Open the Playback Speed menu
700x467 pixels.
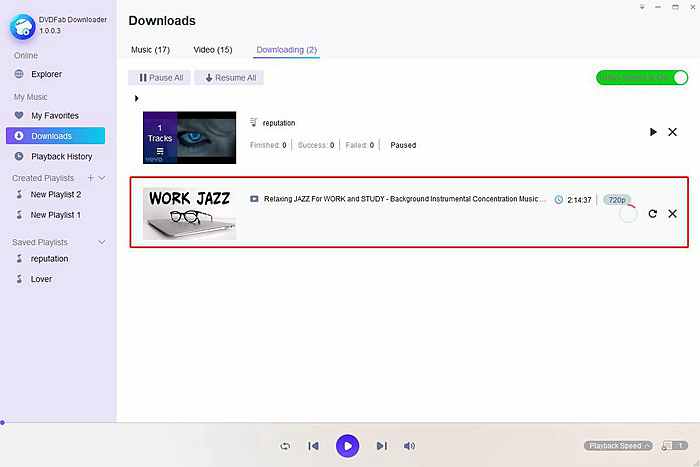click(x=618, y=446)
